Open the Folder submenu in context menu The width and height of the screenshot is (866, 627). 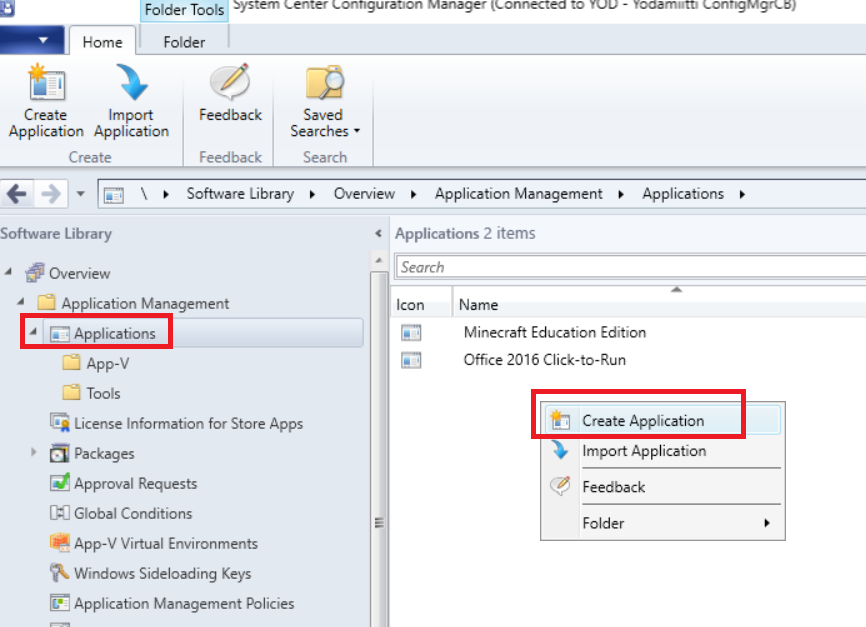(x=662, y=523)
